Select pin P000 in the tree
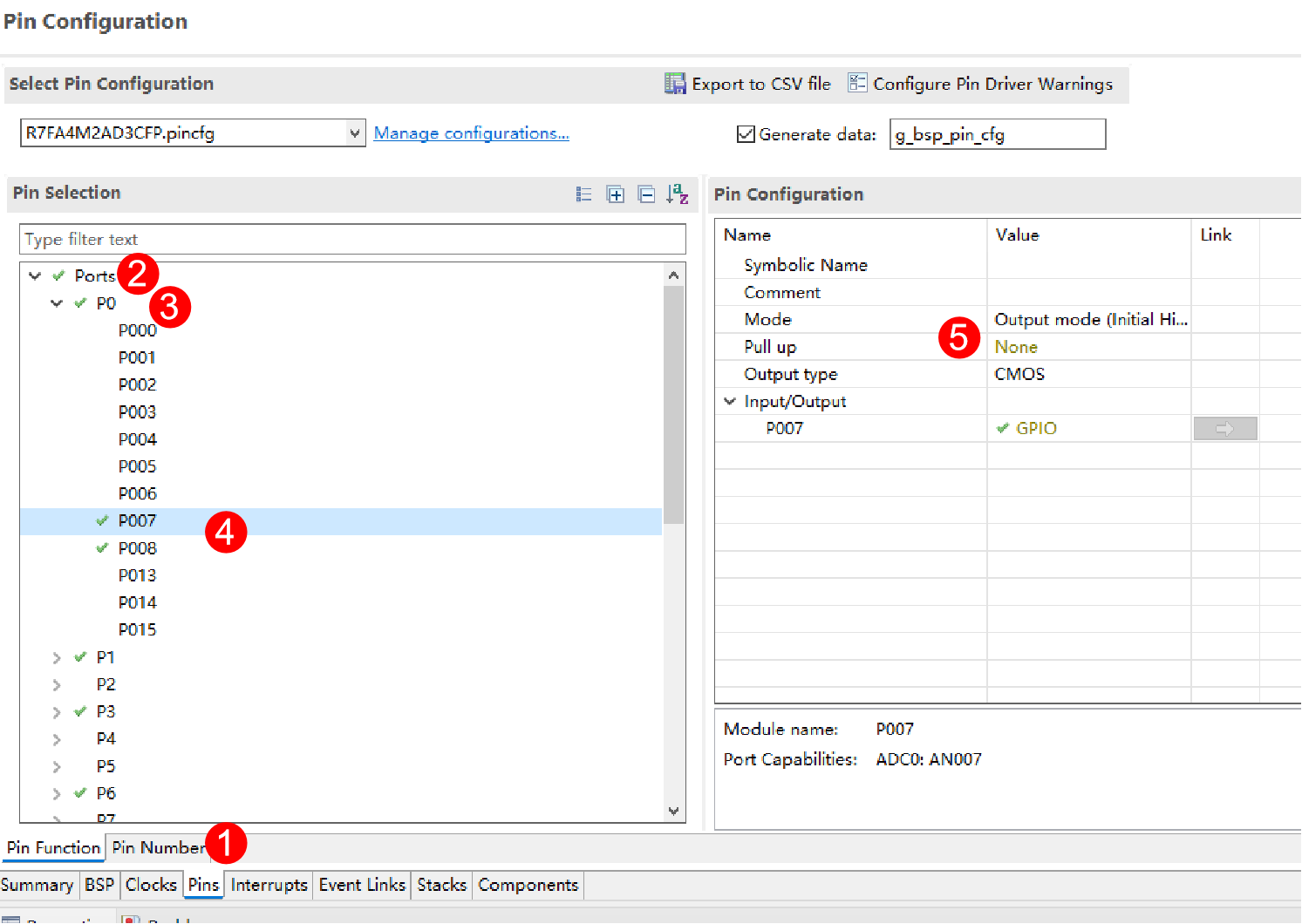 click(x=138, y=330)
